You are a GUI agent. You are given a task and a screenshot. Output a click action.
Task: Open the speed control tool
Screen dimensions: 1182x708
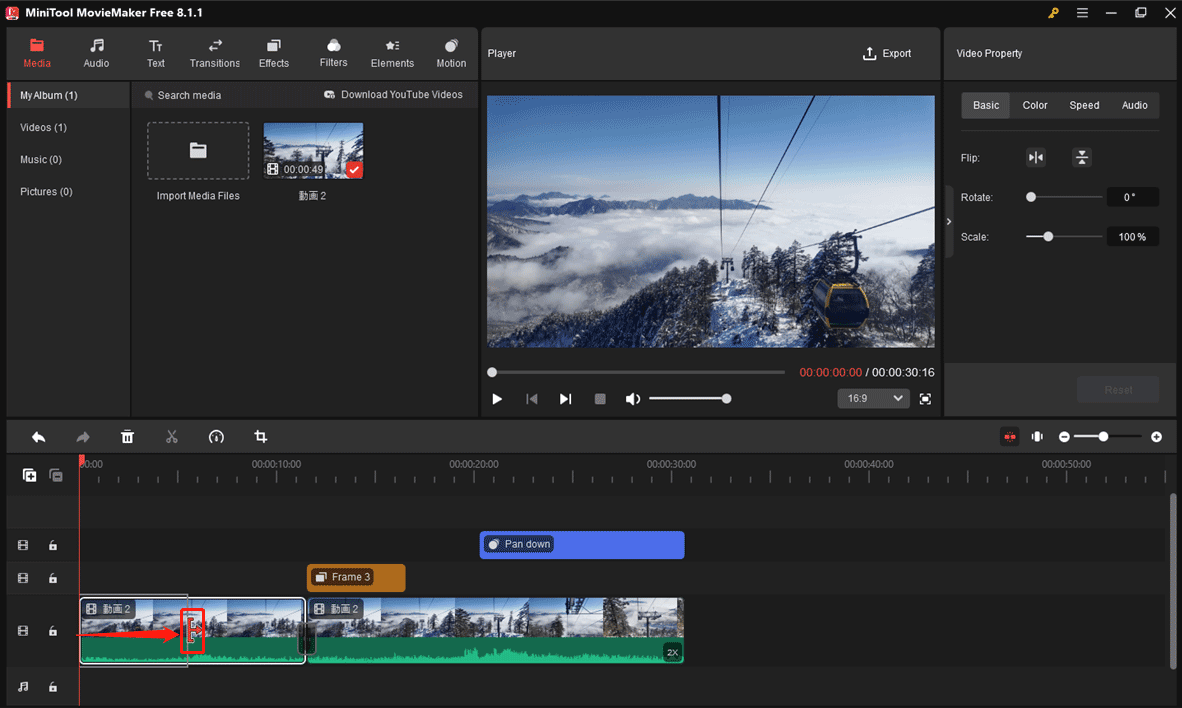[216, 437]
